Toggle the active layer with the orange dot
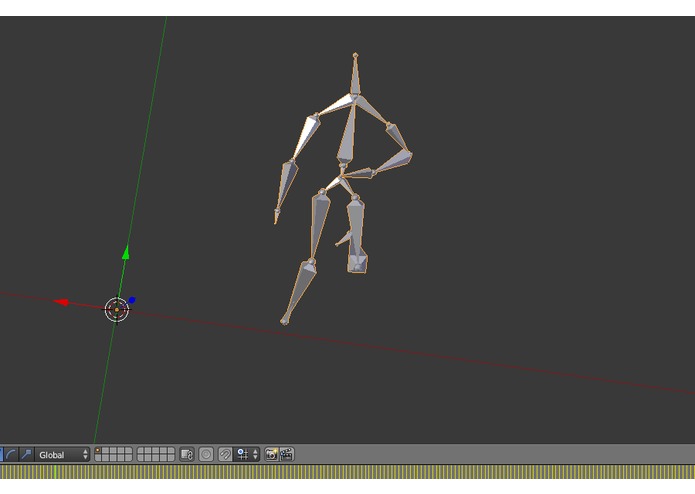 98,451
